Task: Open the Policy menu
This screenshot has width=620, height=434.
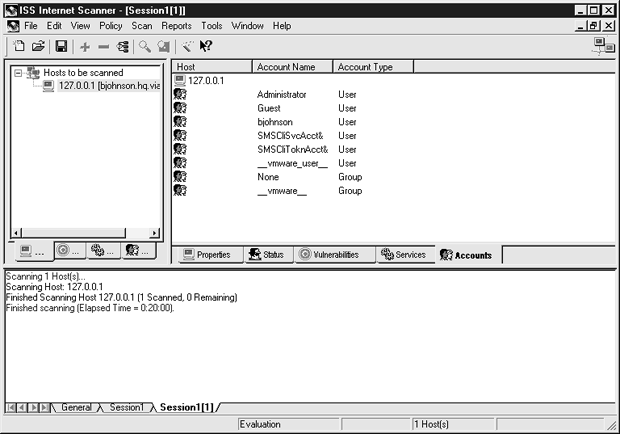Action: pos(111,25)
